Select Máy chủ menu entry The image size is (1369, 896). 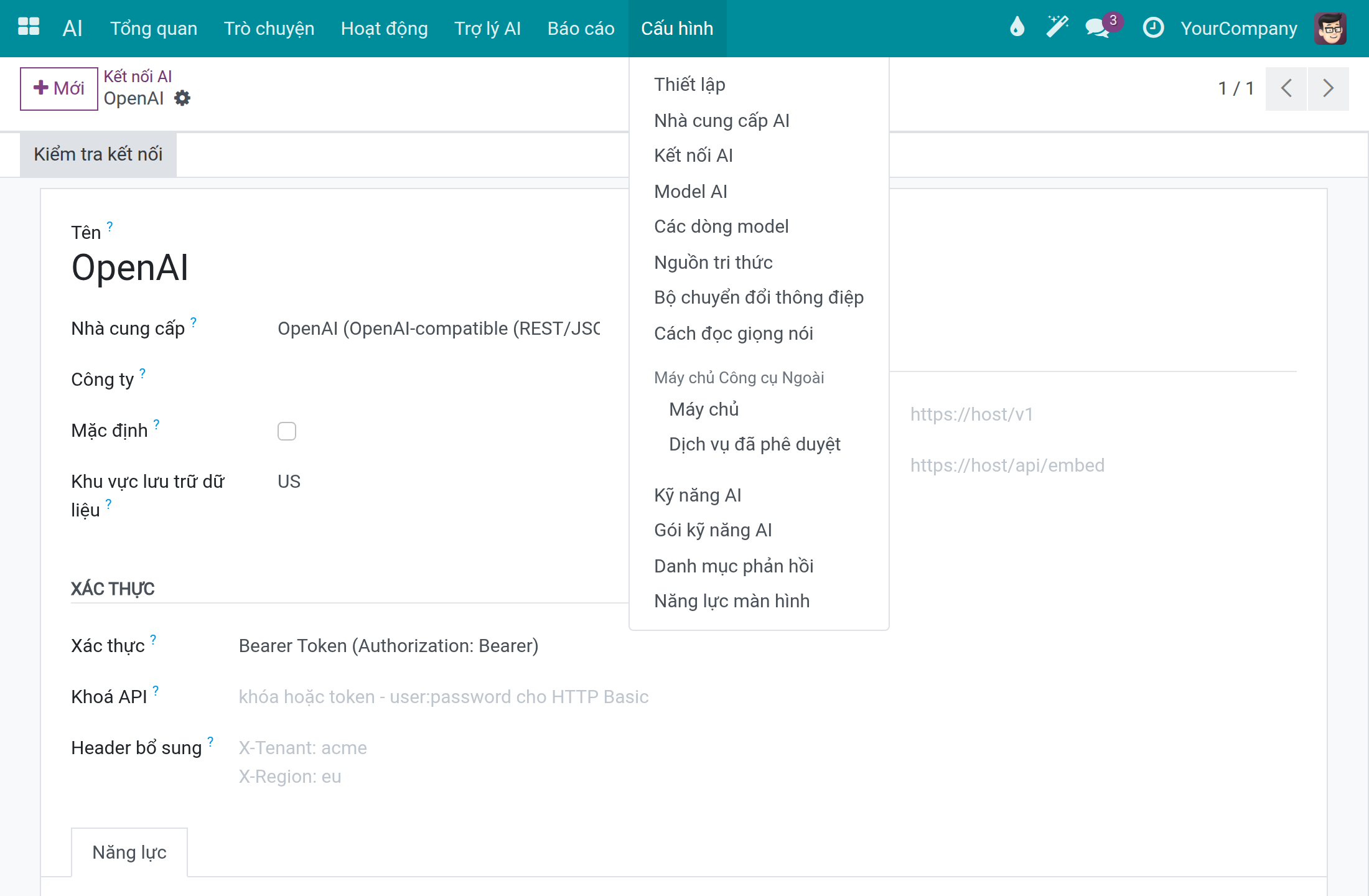[x=759, y=409]
